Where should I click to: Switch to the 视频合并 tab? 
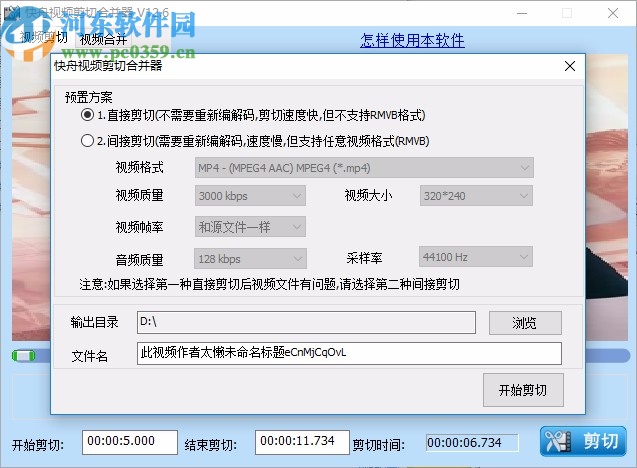coord(104,39)
